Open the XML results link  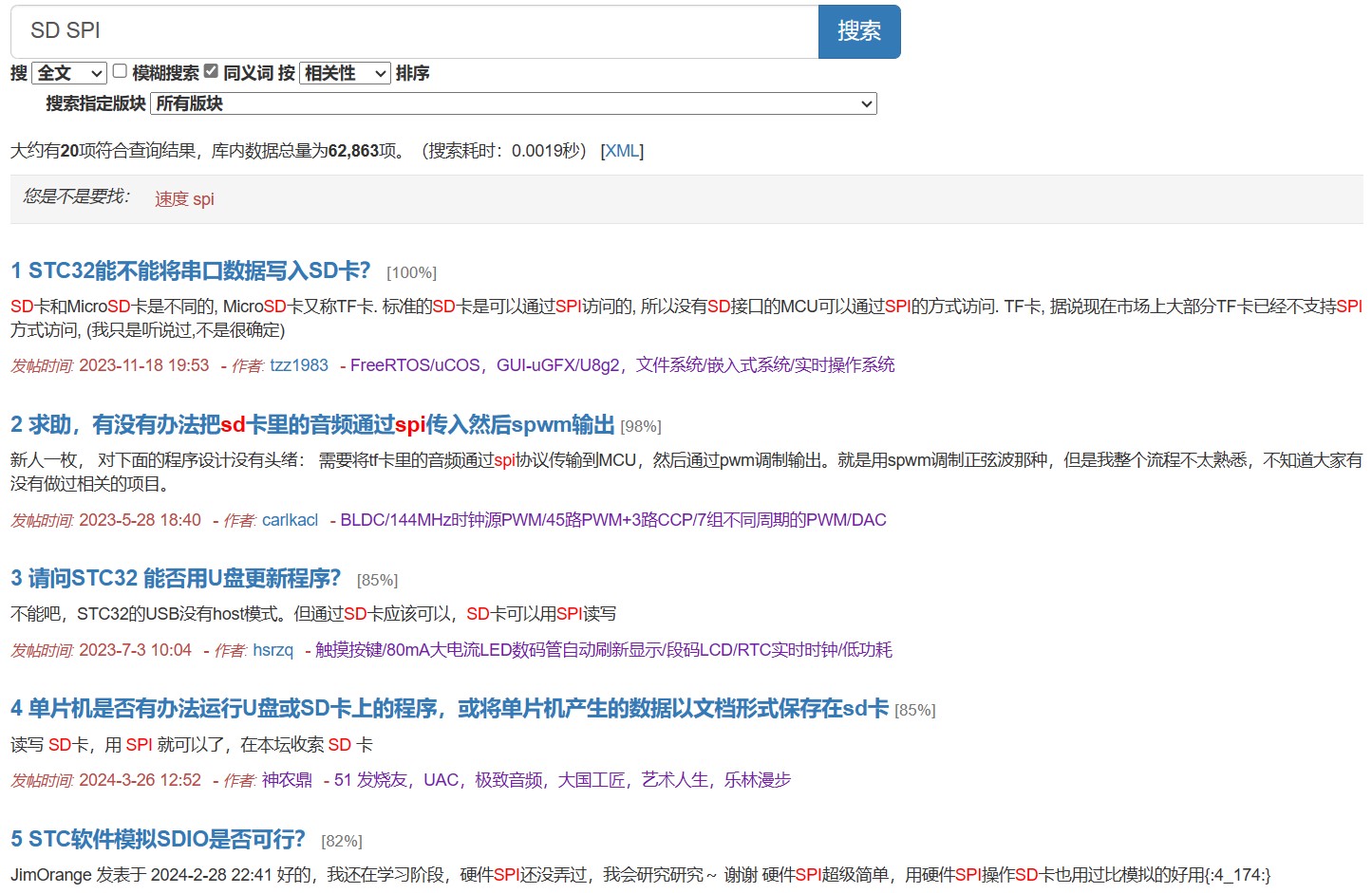click(x=622, y=151)
